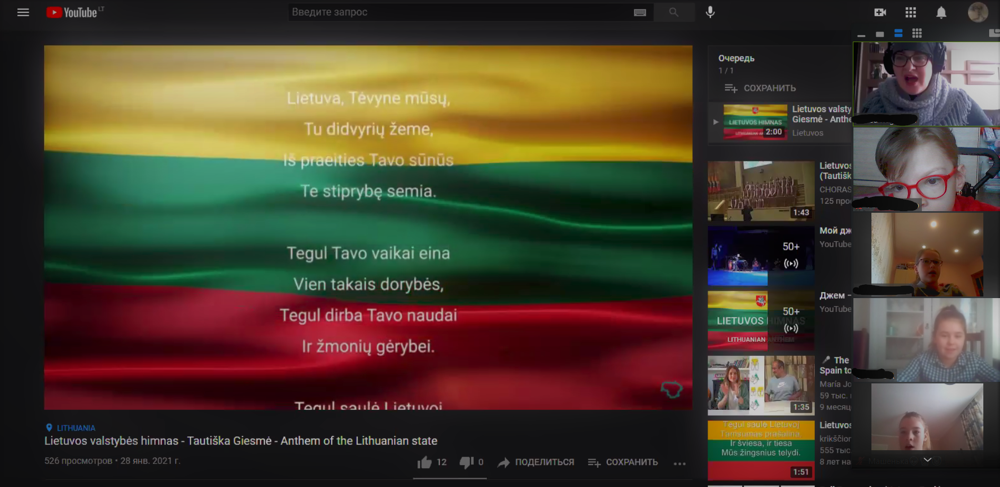Screen dimensions: 1000x487
Task: Start voice search with microphone icon
Action: point(710,12)
